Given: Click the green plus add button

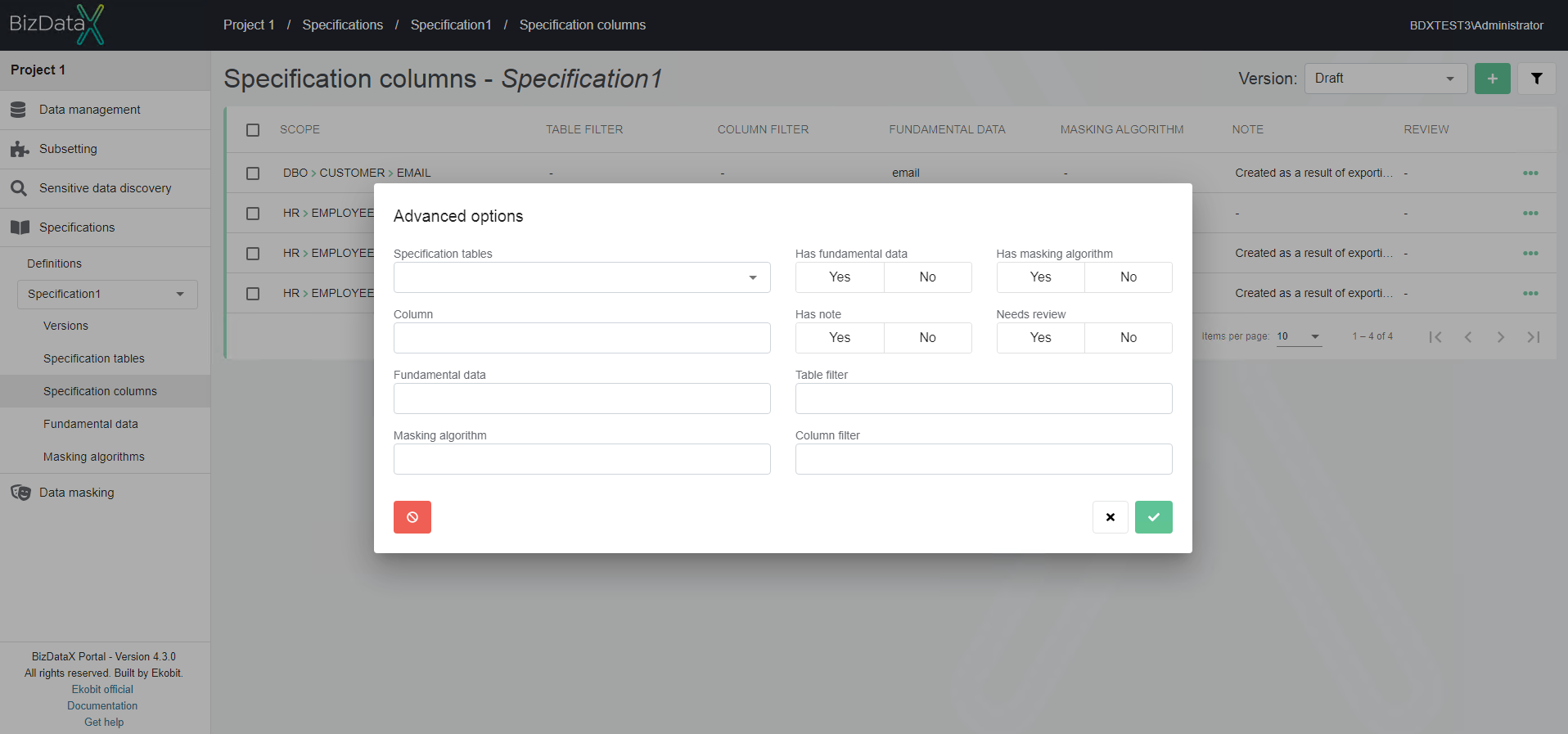Looking at the screenshot, I should (x=1493, y=79).
